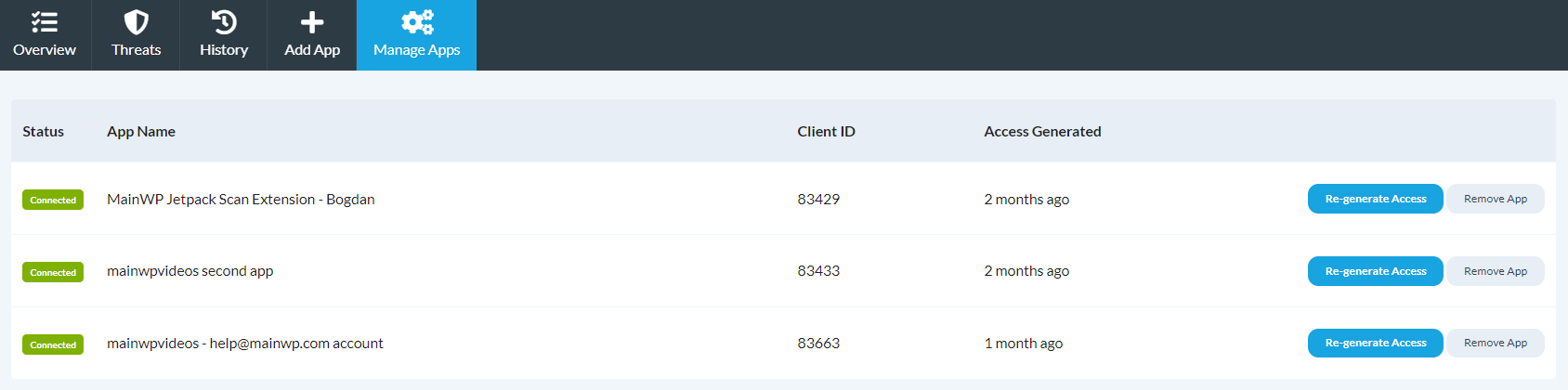Viewport: 1568px width, 390px height.
Task: Click Connected badge for help@mainwp.com account
Action: pyautogui.click(x=53, y=344)
